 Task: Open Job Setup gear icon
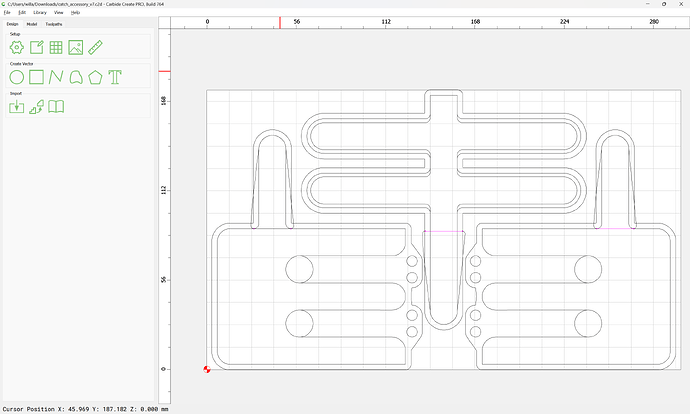pyautogui.click(x=17, y=48)
